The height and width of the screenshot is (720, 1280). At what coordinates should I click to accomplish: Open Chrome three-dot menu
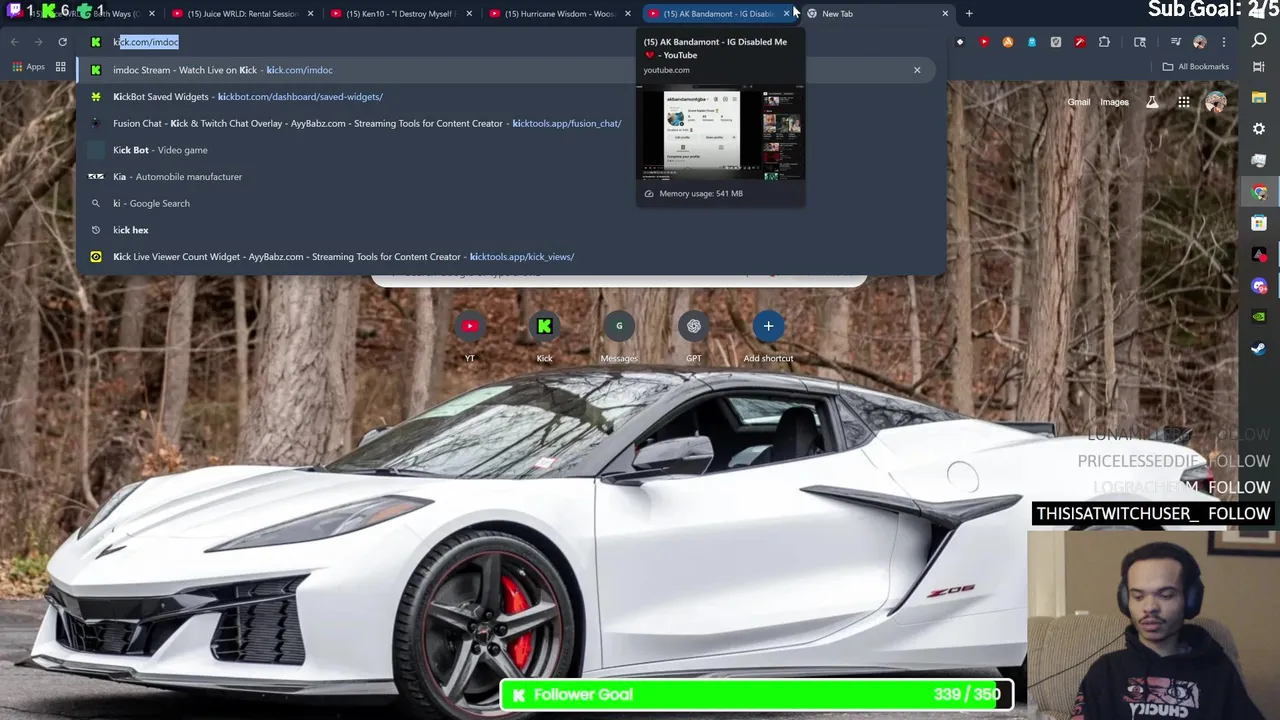tap(1223, 42)
